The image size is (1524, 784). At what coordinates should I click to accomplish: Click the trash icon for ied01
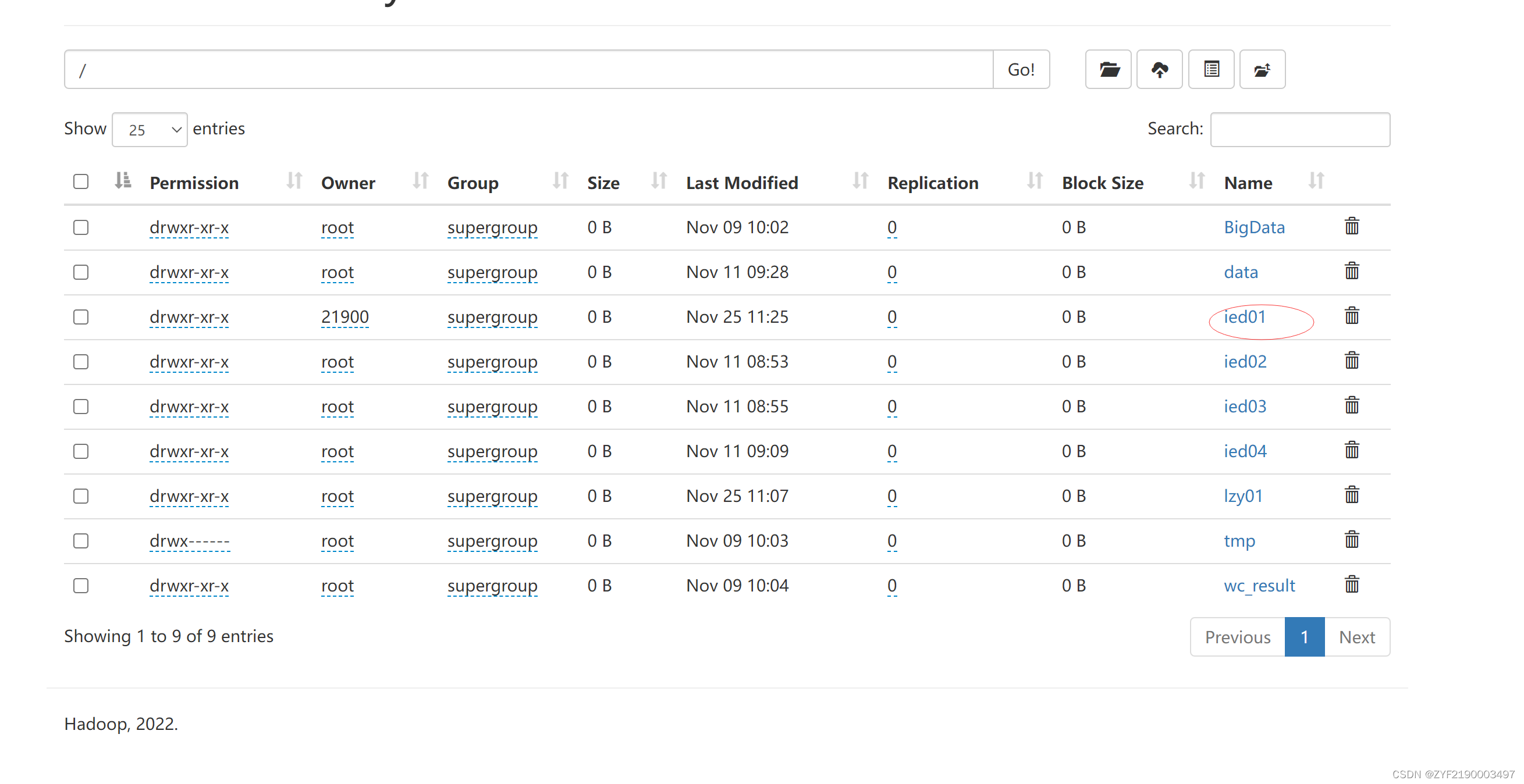coord(1351,316)
